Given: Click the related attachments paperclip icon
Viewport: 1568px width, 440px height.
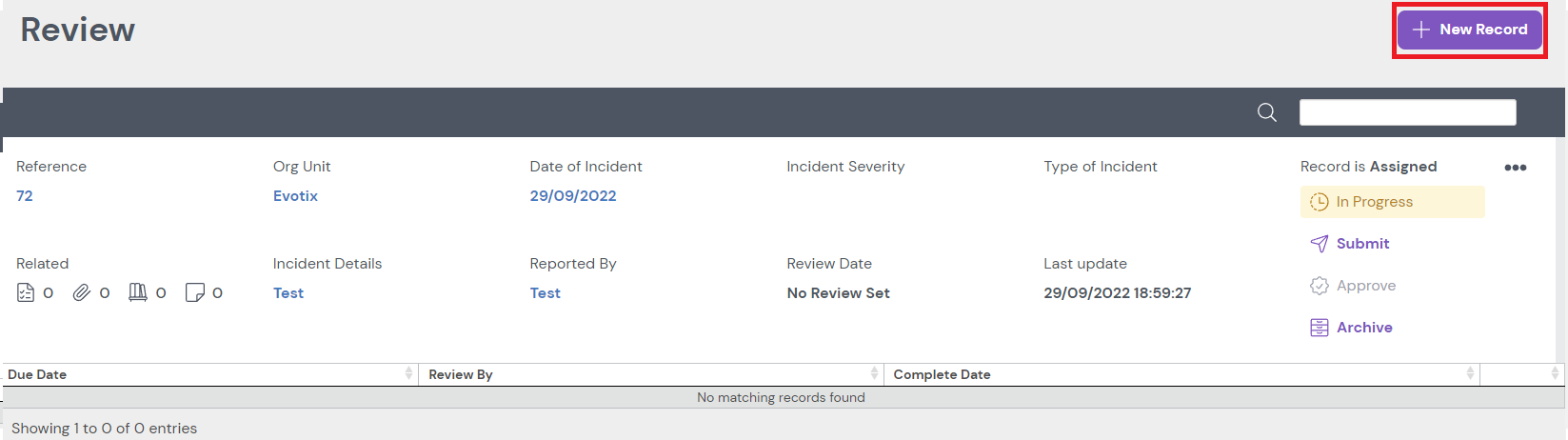Looking at the screenshot, I should coord(82,292).
